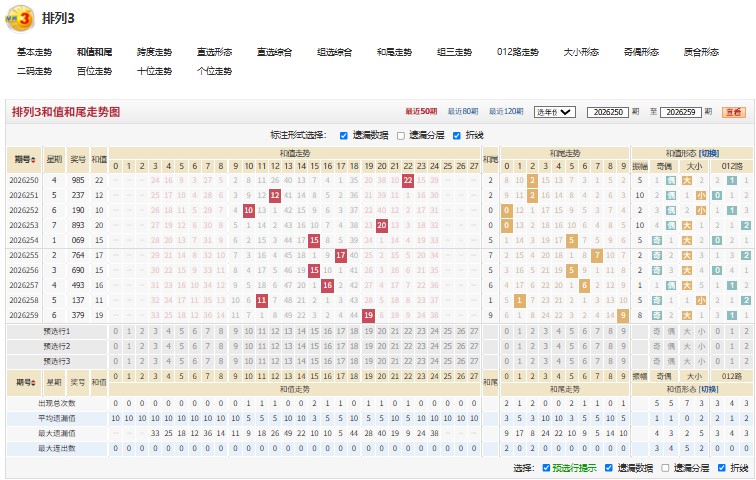Show 最近50期 results
The image size is (756, 480).
(x=421, y=111)
